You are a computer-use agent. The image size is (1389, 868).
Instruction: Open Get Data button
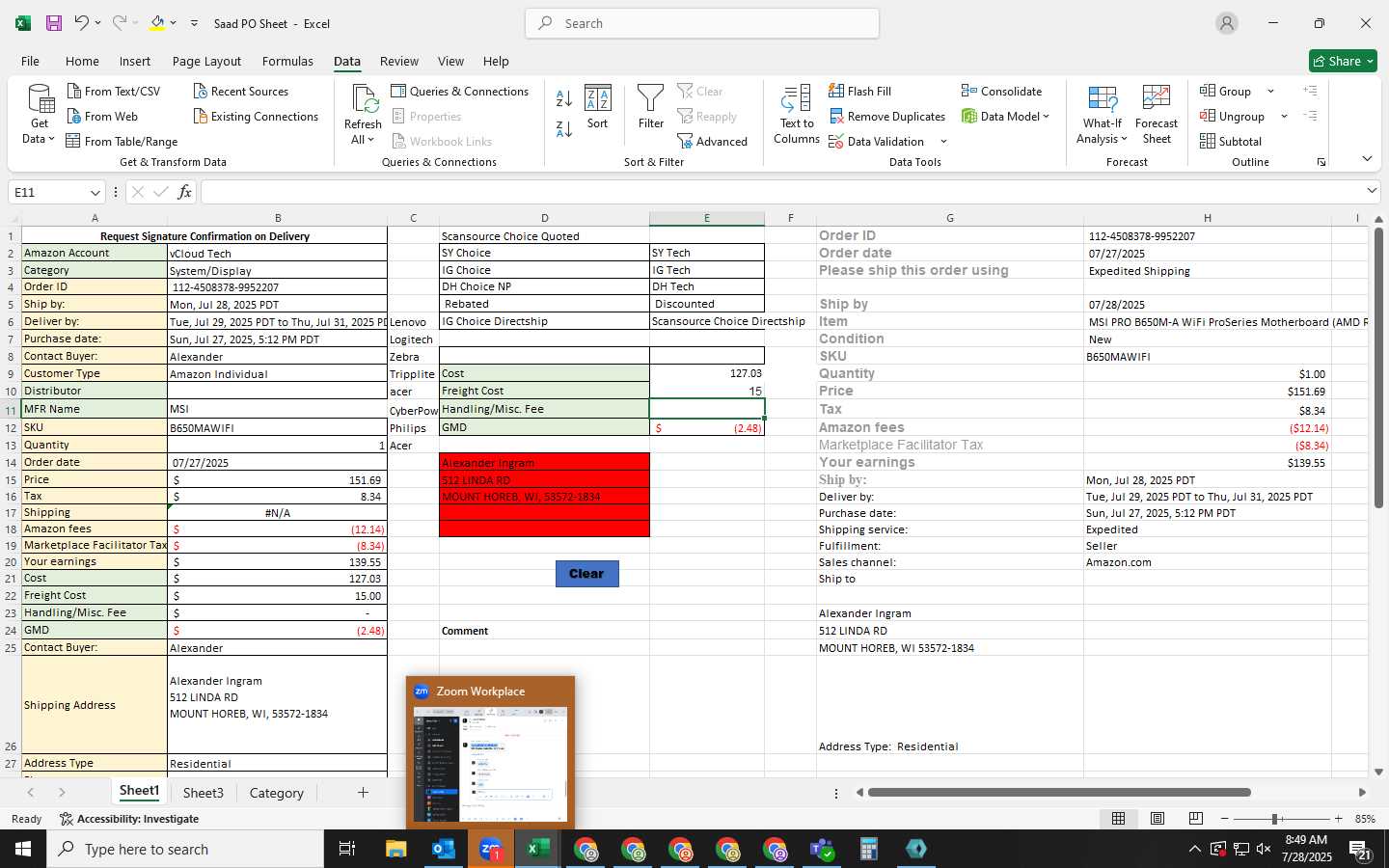point(40,116)
